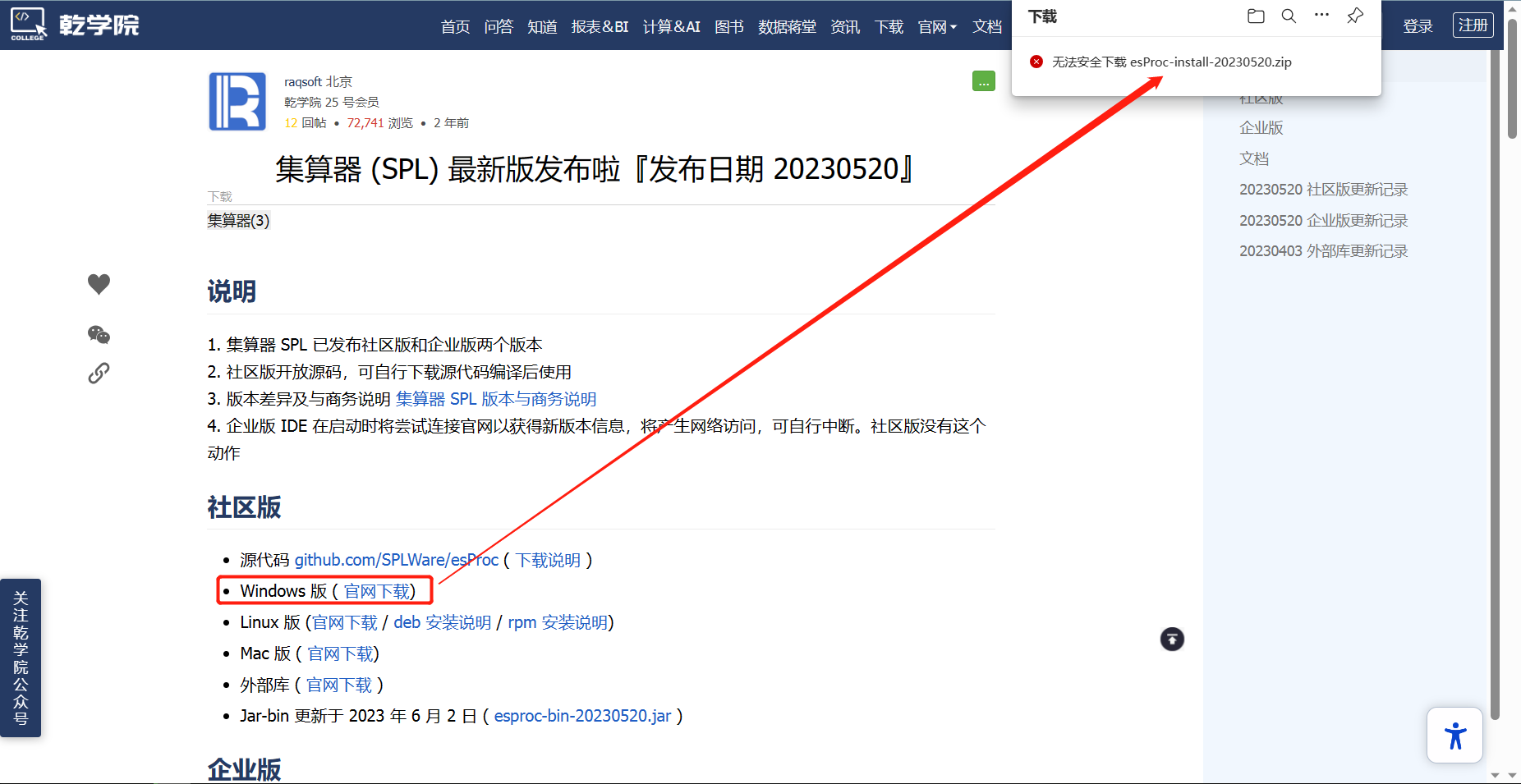Open raqsoft 北京 author profile

coord(318,82)
